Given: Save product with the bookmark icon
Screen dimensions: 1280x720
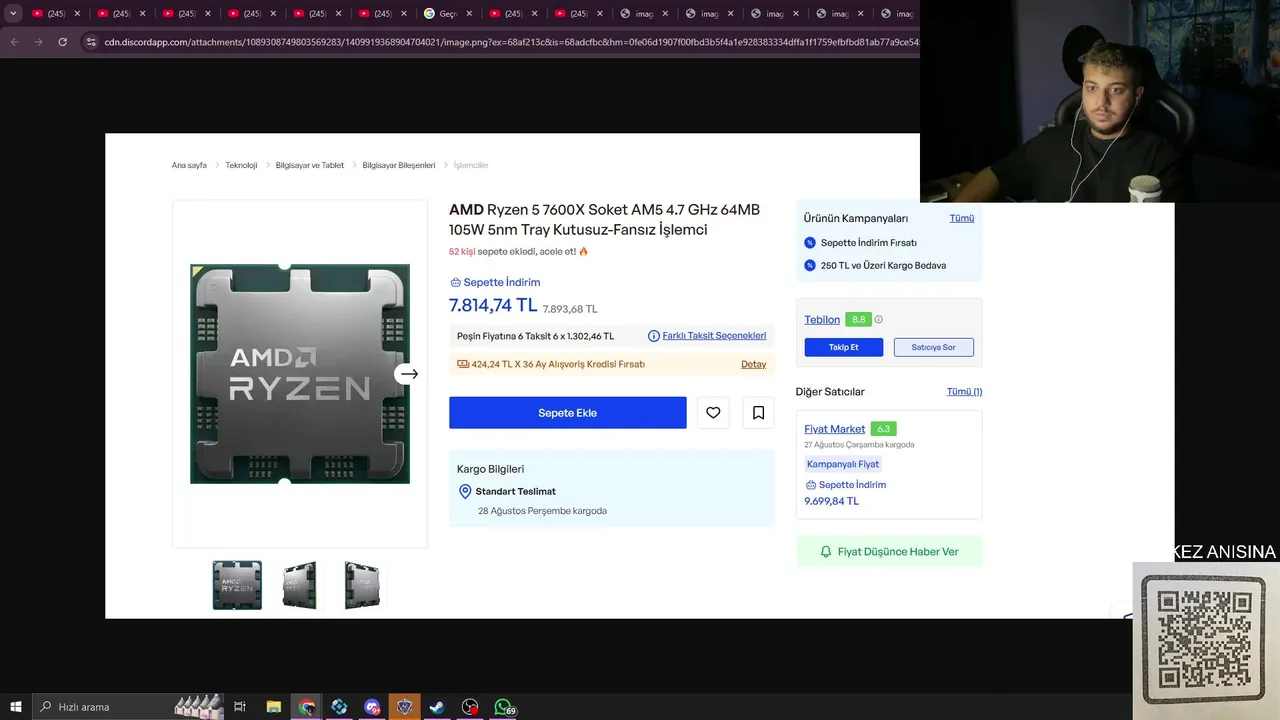Looking at the screenshot, I should pyautogui.click(x=758, y=413).
